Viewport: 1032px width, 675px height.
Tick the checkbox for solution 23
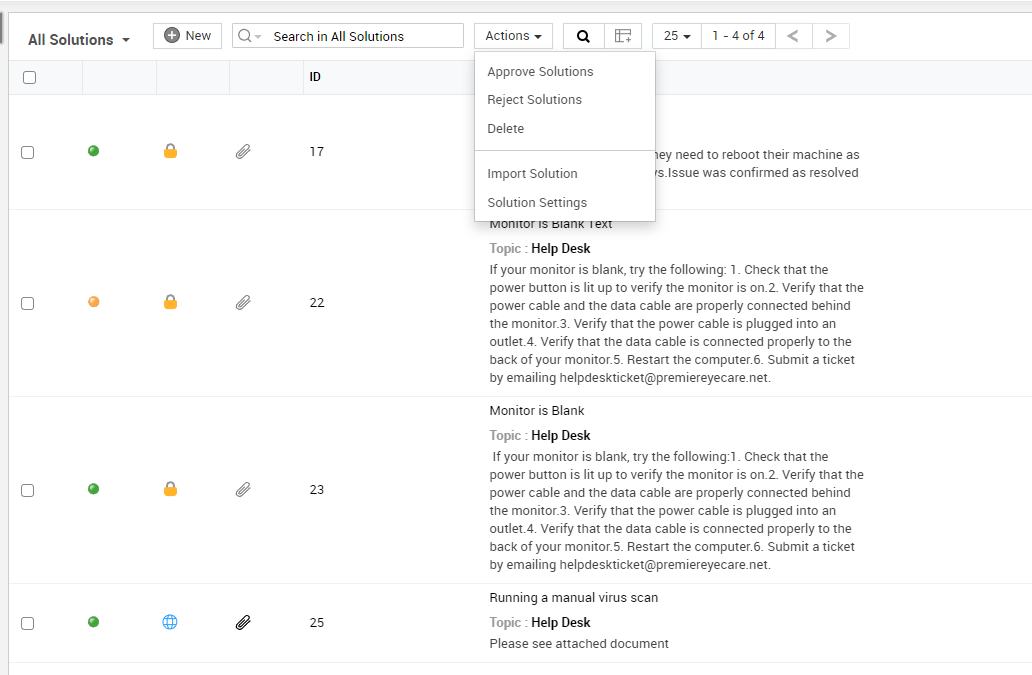click(28, 490)
